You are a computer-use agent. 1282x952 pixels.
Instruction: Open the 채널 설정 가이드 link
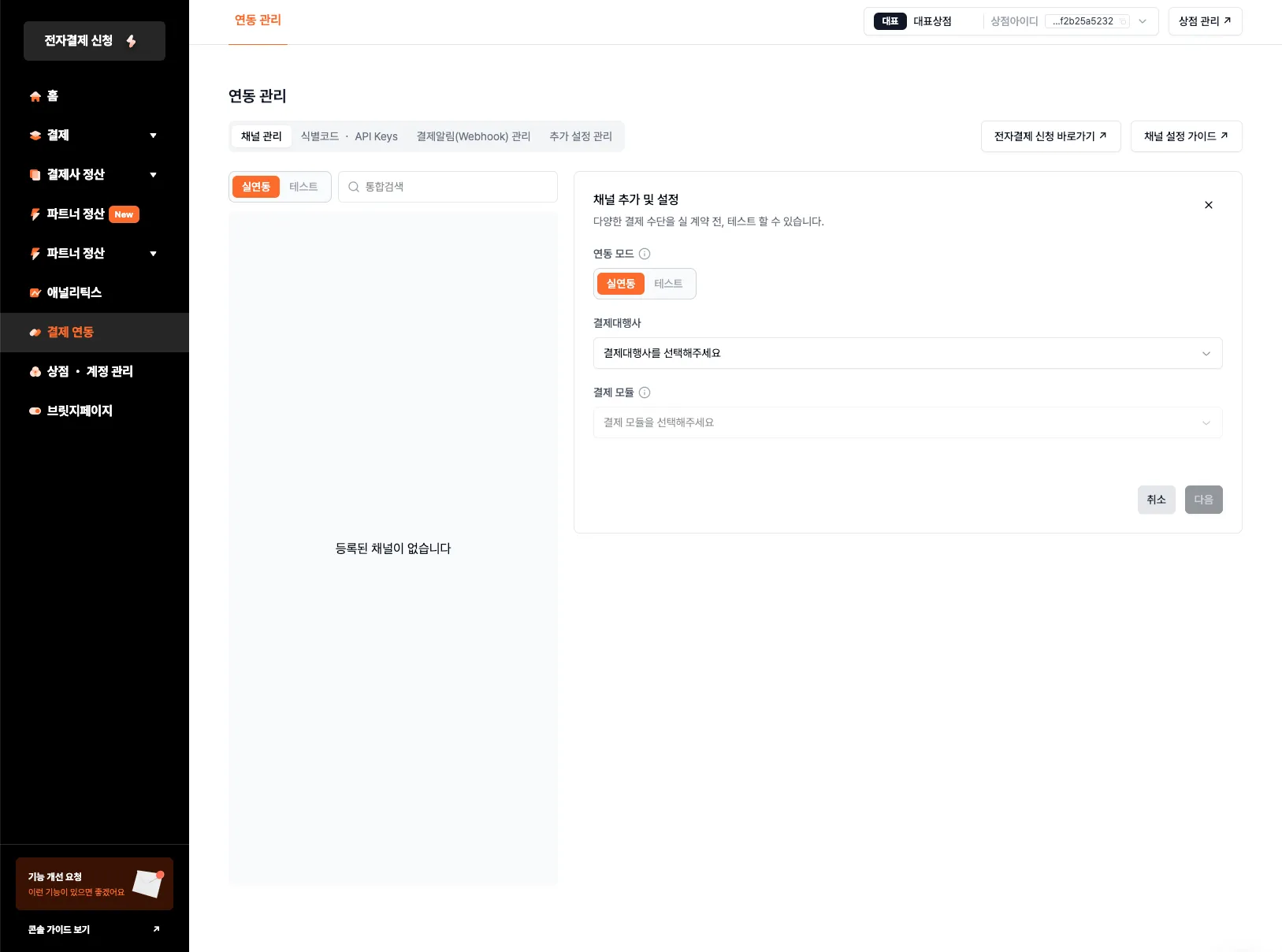(1186, 136)
